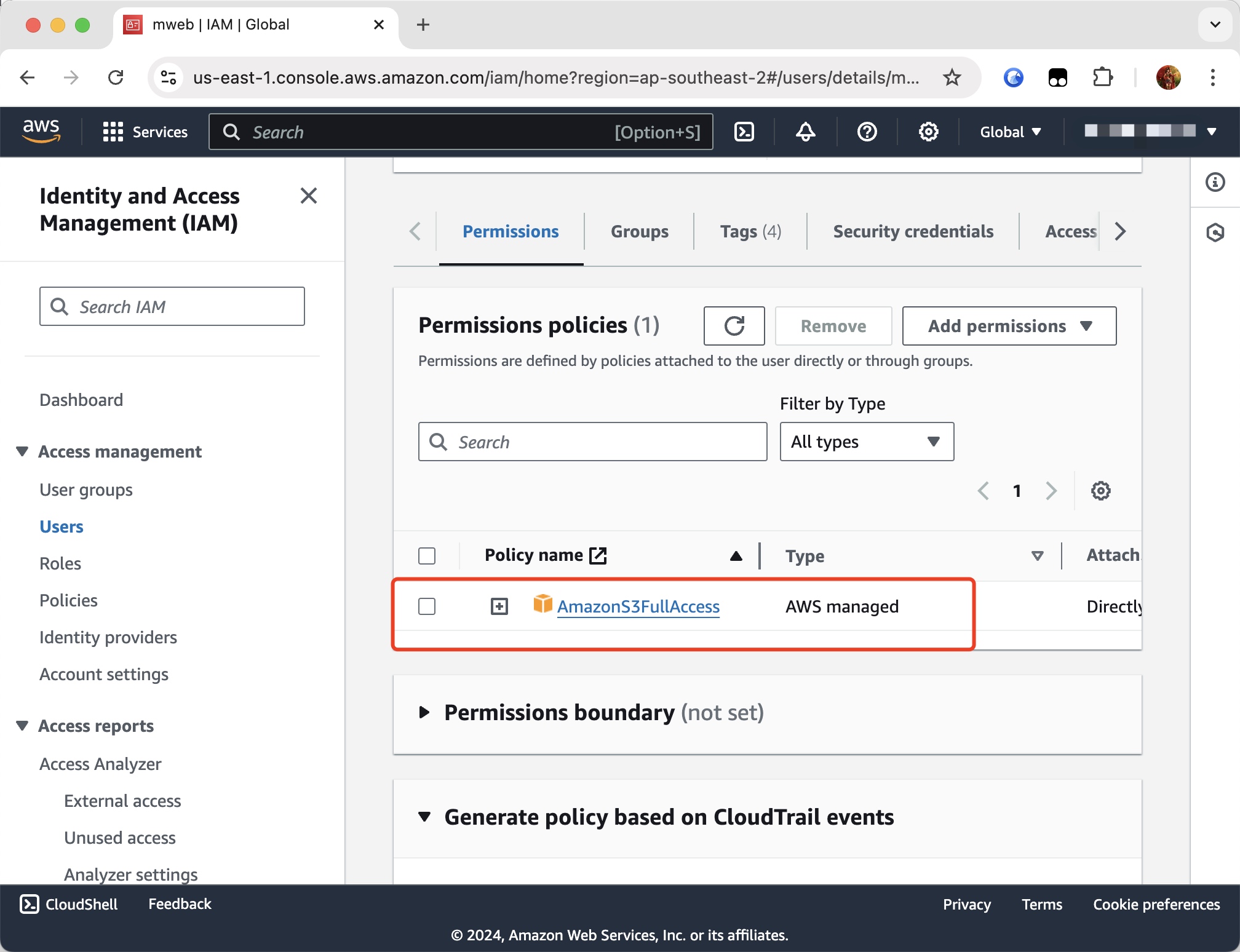Toggle the select-all policies checkbox
This screenshot has height=952, width=1240.
[x=427, y=556]
